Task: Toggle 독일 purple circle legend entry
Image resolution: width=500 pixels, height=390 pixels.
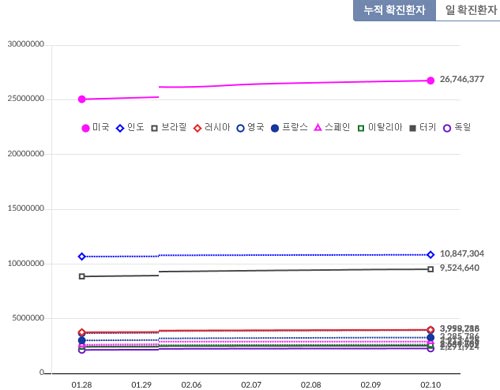Action: [x=447, y=128]
